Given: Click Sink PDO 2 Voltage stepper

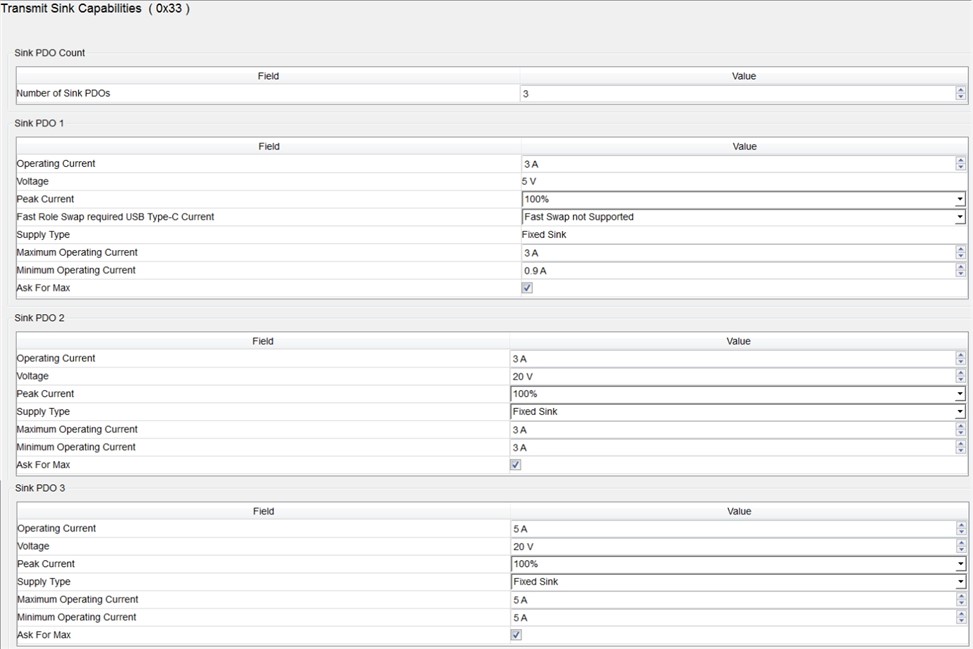Looking at the screenshot, I should click(x=960, y=376).
